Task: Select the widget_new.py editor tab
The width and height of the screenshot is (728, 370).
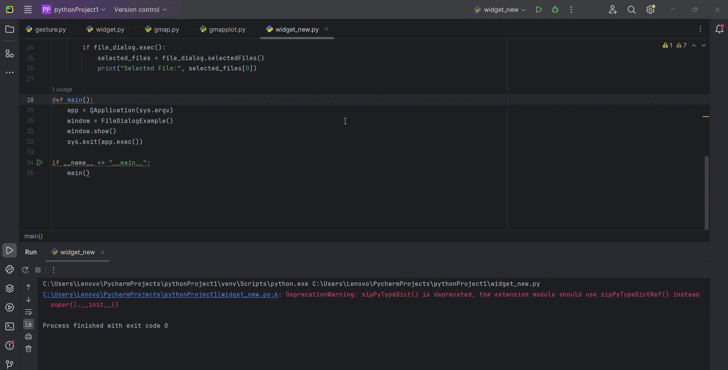Action: (x=297, y=29)
